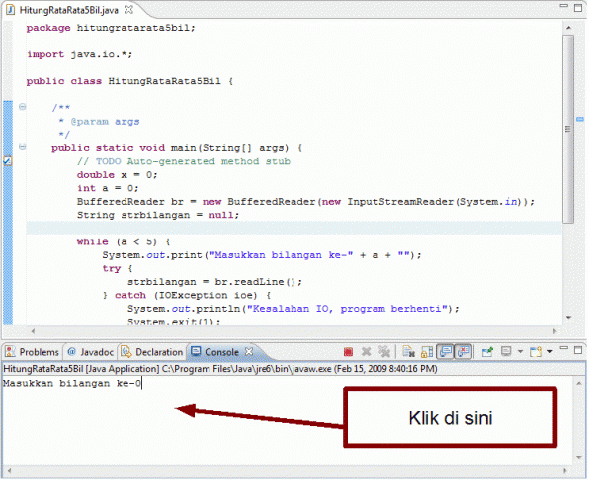Click the editor scroll down arrow
589x480 pixels.
click(568, 318)
